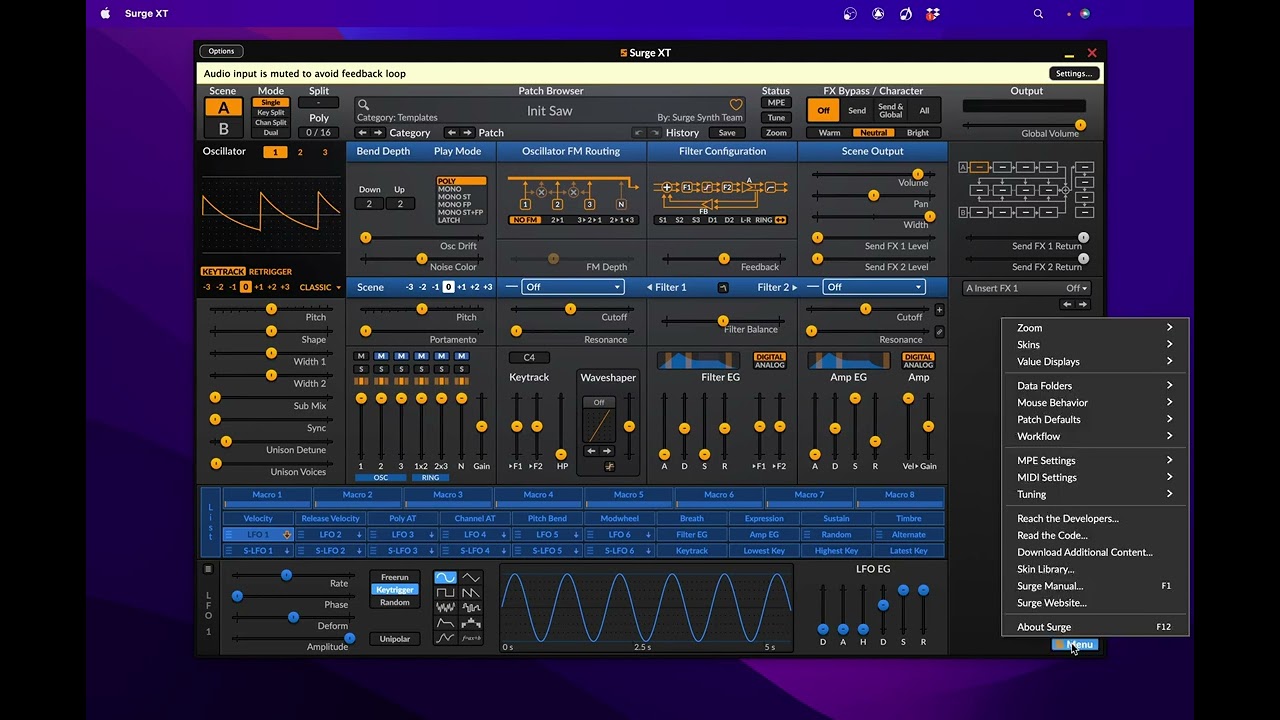The width and height of the screenshot is (1280, 720).
Task: Click the Amp EG envelope shape display
Action: click(x=848, y=361)
